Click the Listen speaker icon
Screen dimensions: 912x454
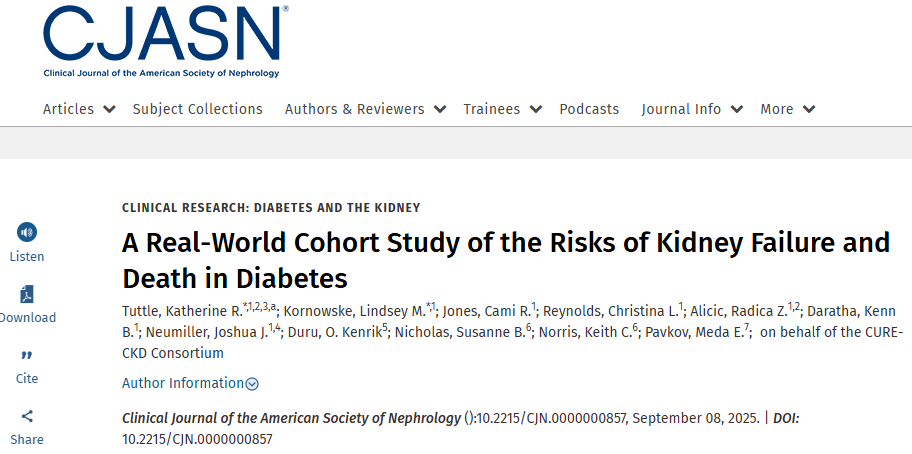click(27, 232)
